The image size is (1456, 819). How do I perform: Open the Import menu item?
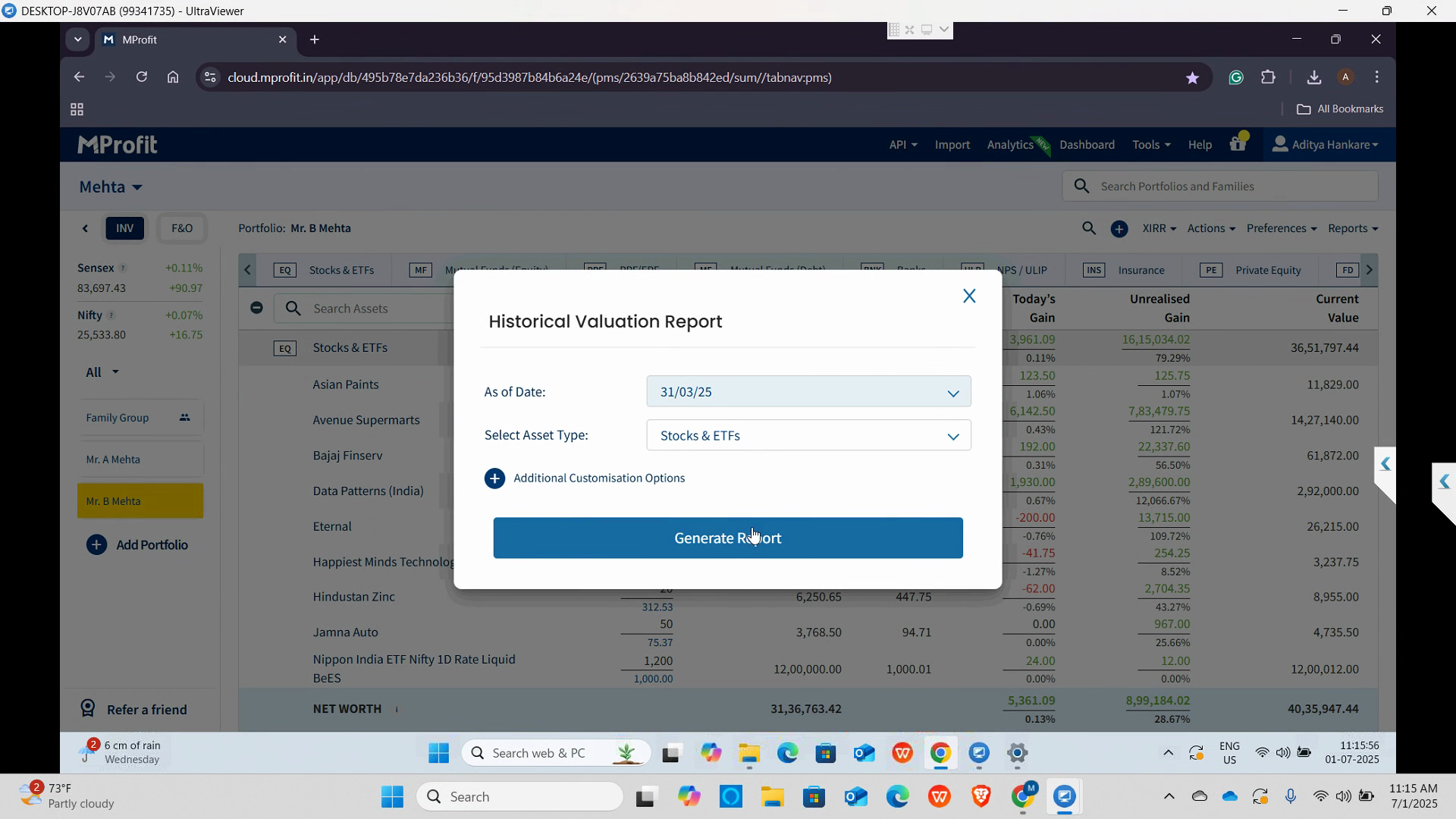(952, 144)
